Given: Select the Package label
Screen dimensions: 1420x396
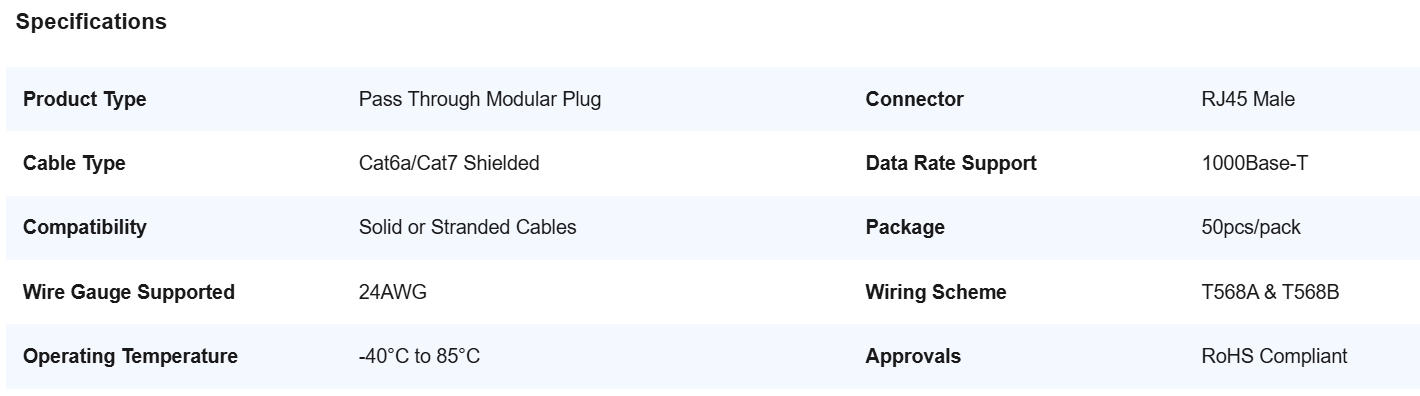Looking at the screenshot, I should click(905, 227).
